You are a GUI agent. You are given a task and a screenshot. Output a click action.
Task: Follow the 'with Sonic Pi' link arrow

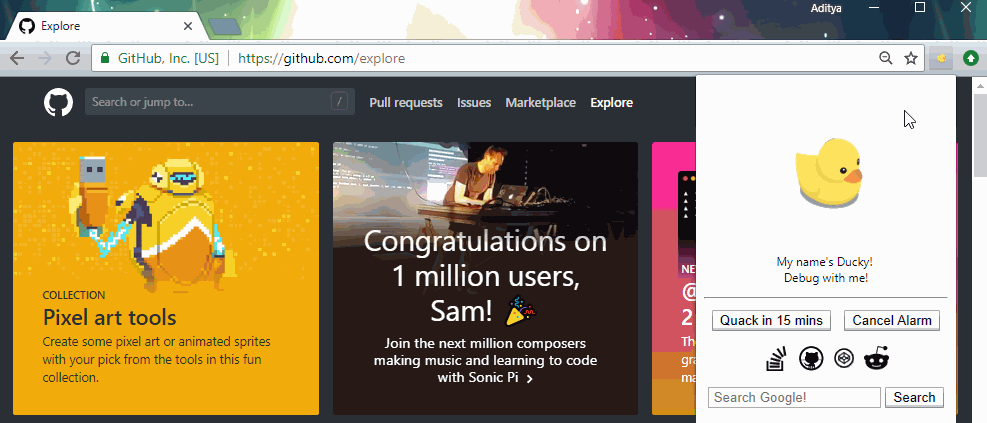[x=529, y=379]
